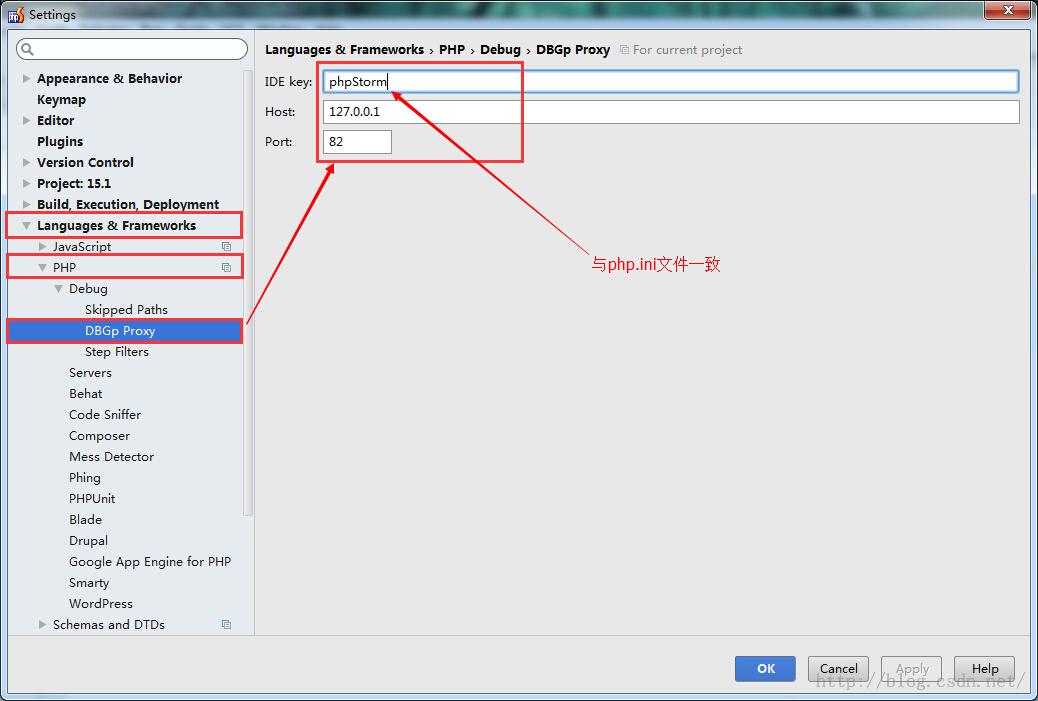
Task: Open the Skipped Paths page
Action: 126,310
